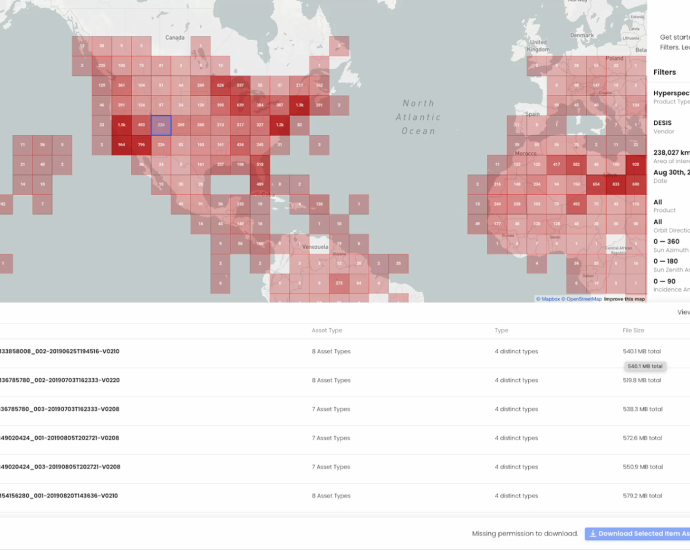Select the 537 map grid cell

point(240,85)
